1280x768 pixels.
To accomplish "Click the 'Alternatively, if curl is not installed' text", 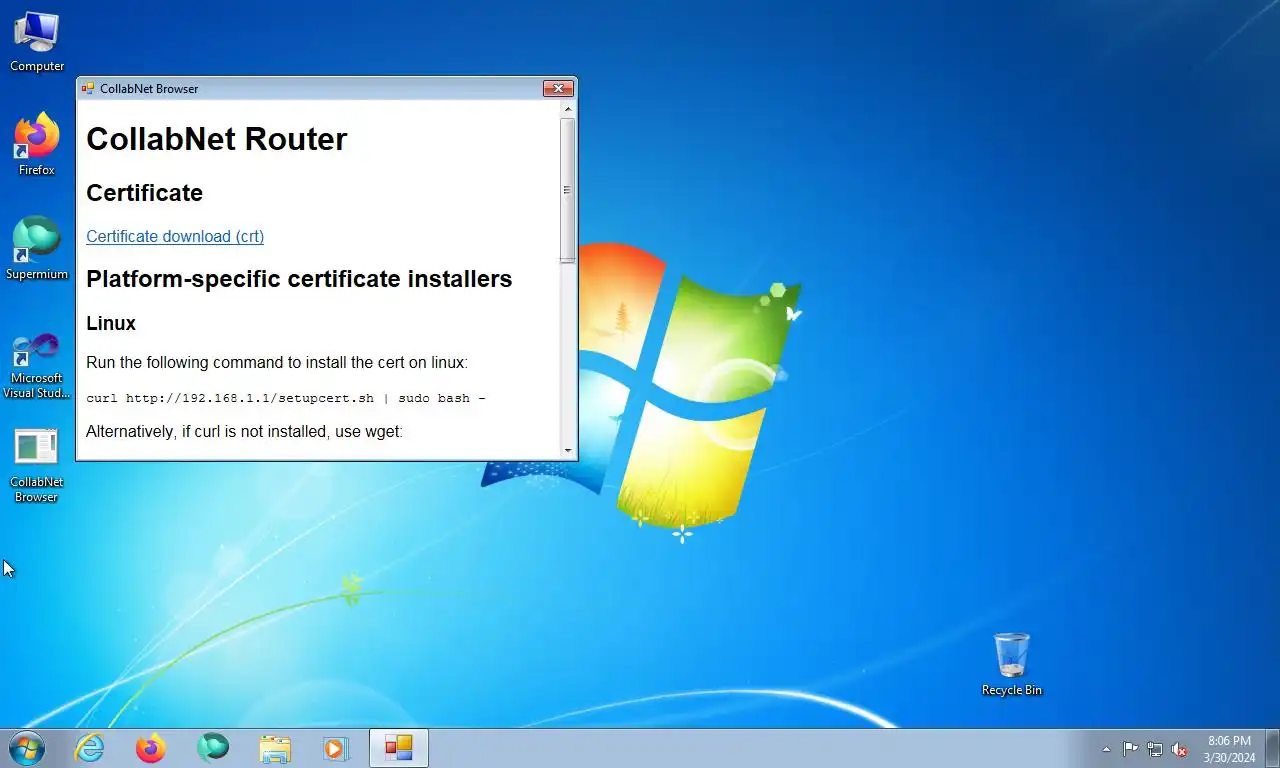I will click(x=244, y=431).
